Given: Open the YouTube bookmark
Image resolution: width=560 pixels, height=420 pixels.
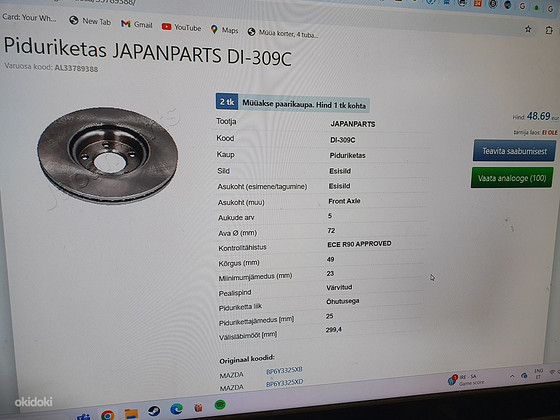Looking at the screenshot, I should (x=181, y=27).
